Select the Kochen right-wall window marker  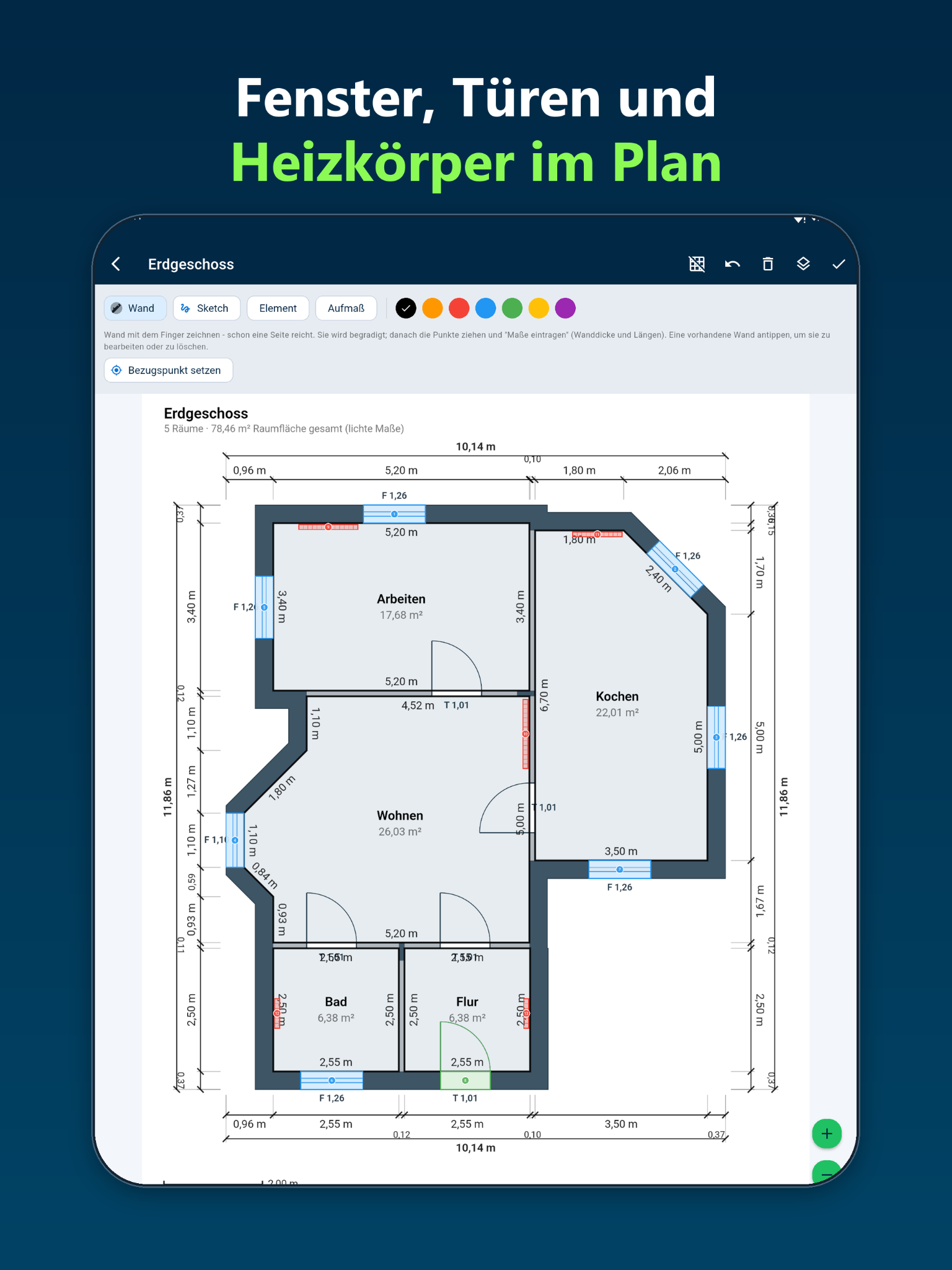(x=716, y=737)
